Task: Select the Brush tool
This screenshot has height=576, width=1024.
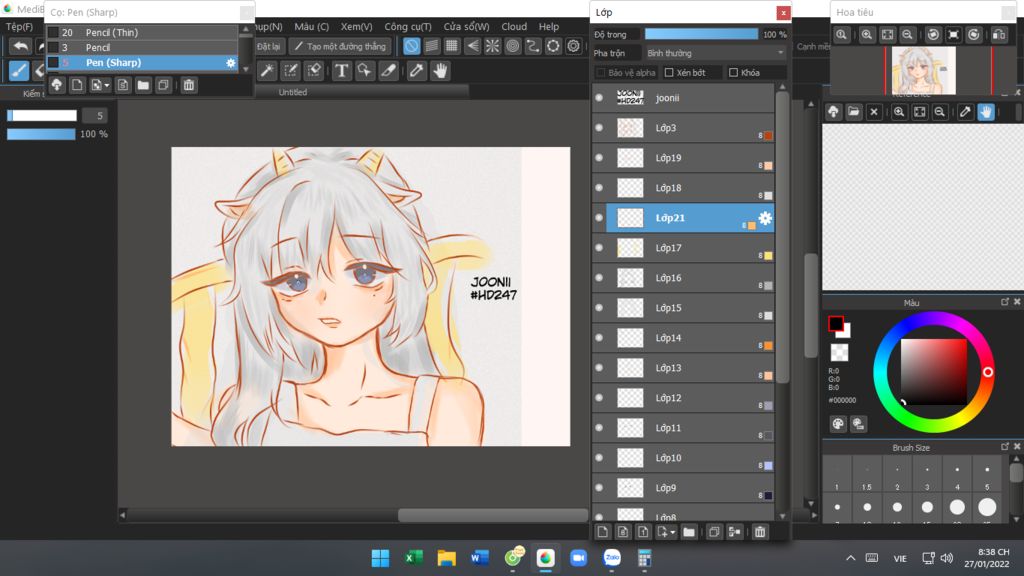Action: click(19, 71)
